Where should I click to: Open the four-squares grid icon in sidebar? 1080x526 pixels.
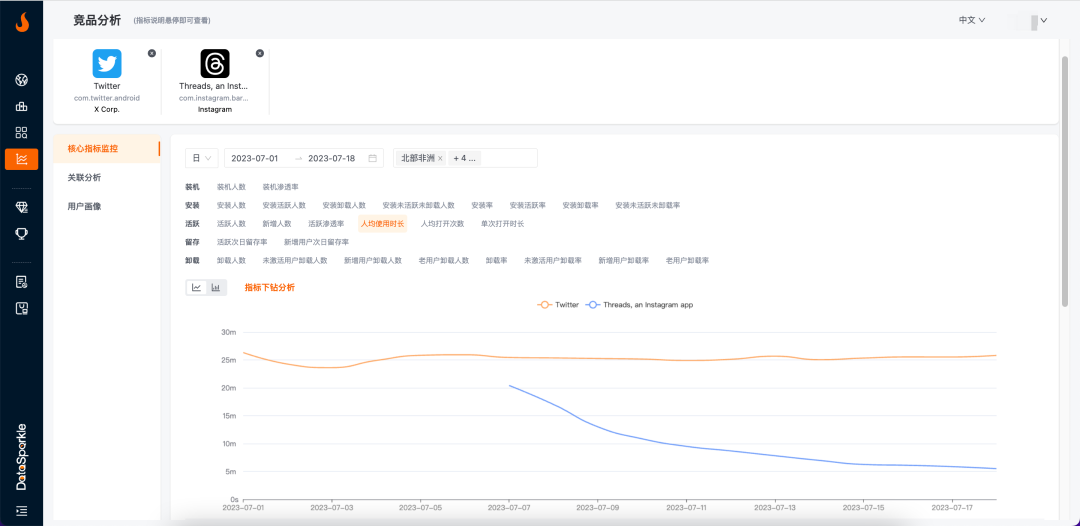tap(21, 133)
